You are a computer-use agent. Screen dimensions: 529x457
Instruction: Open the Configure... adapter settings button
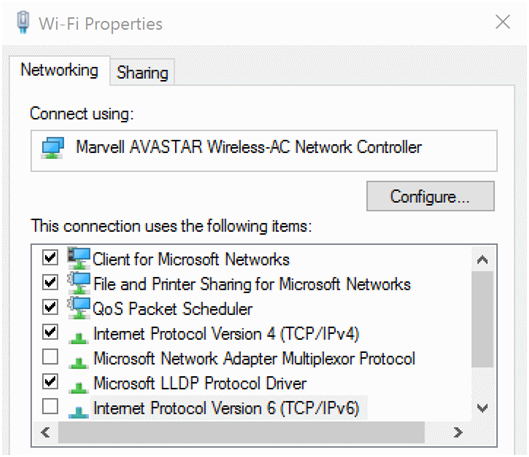[x=430, y=196]
